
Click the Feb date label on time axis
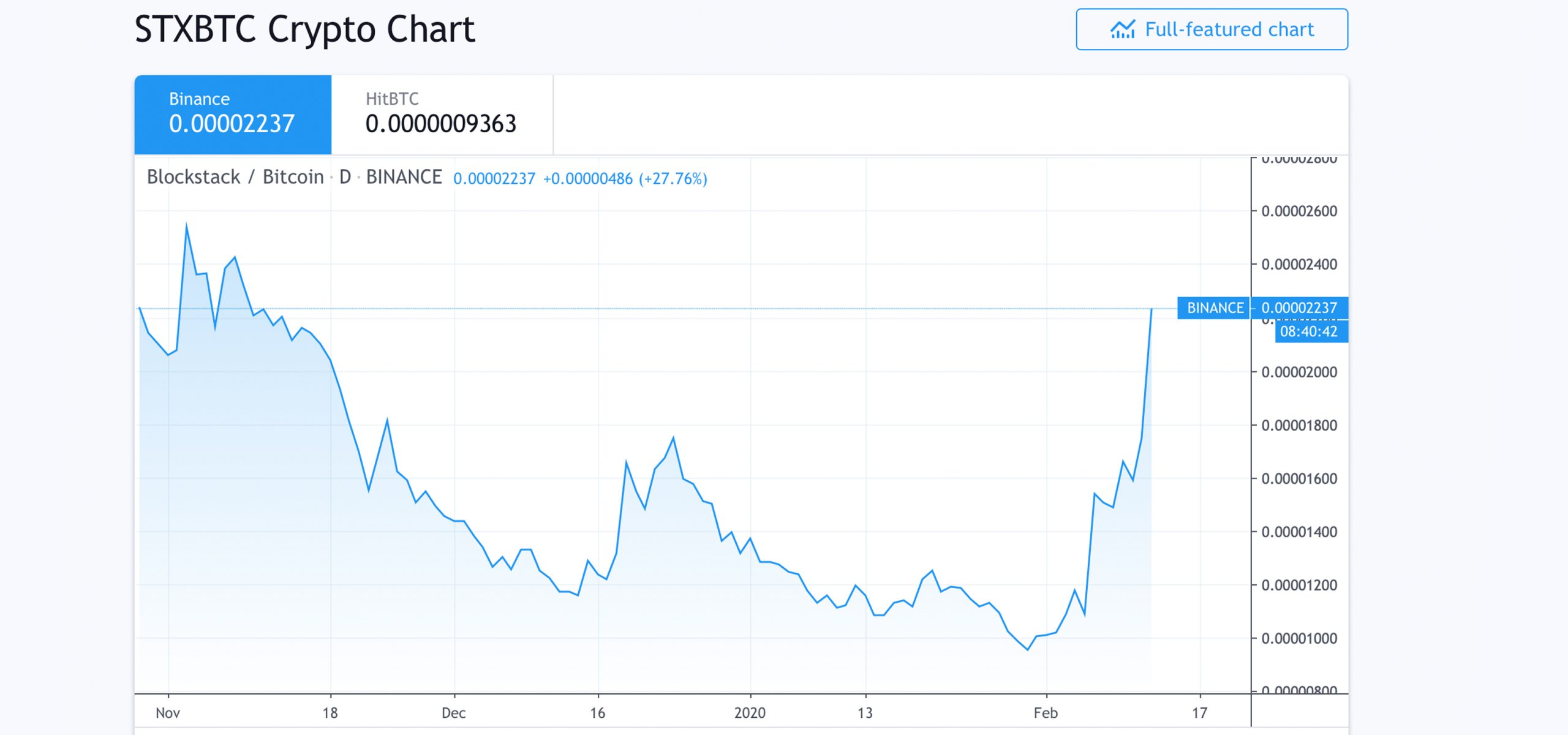(x=1046, y=713)
